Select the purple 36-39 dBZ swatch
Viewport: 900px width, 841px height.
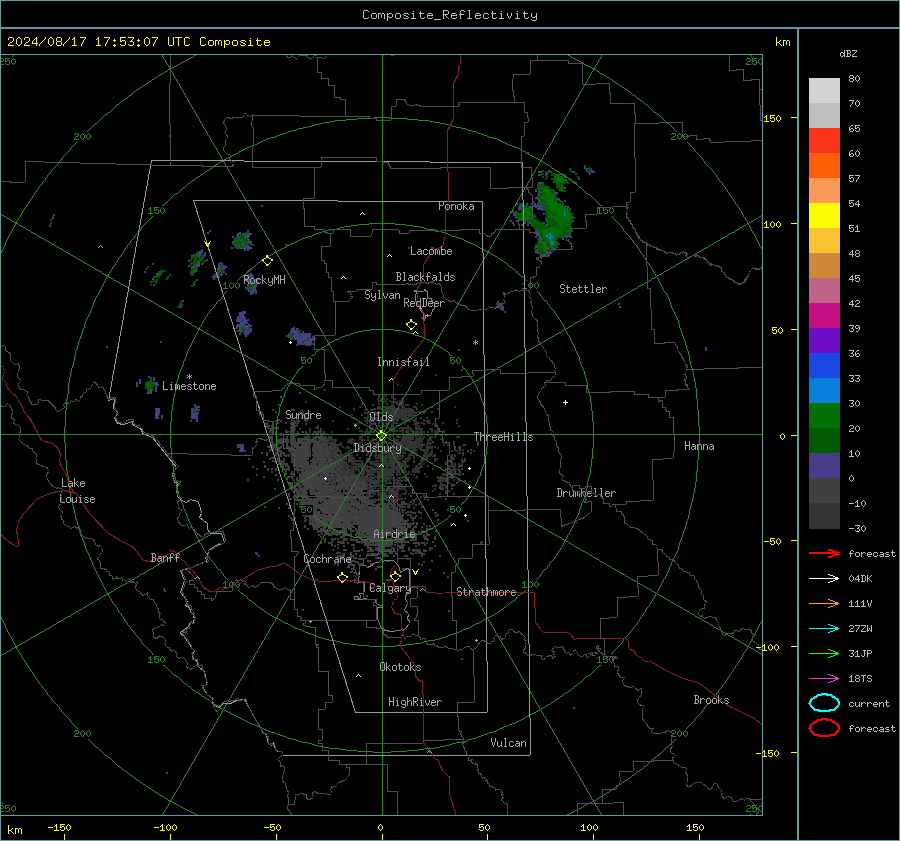tap(824, 341)
